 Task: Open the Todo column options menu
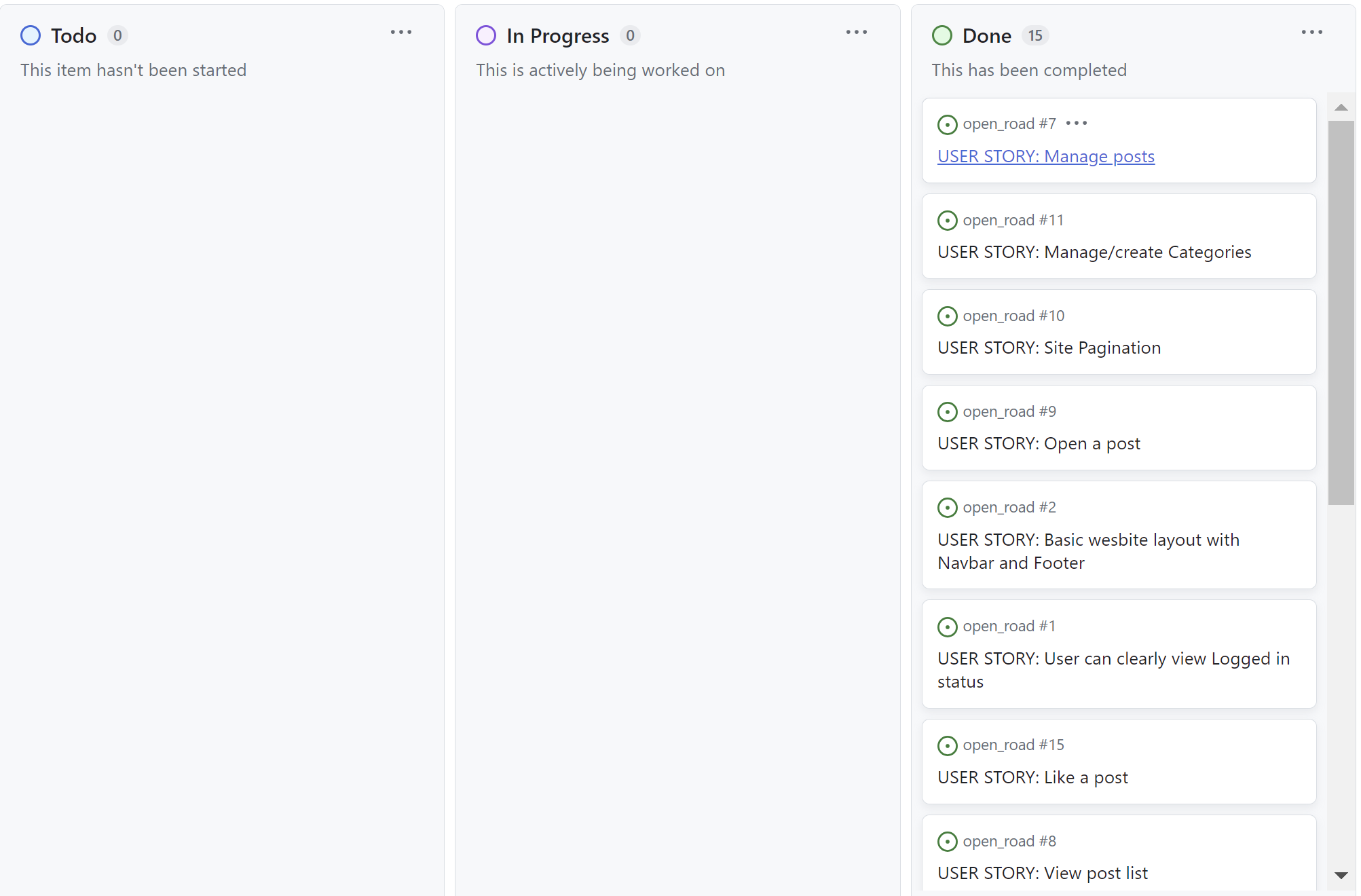(x=401, y=32)
